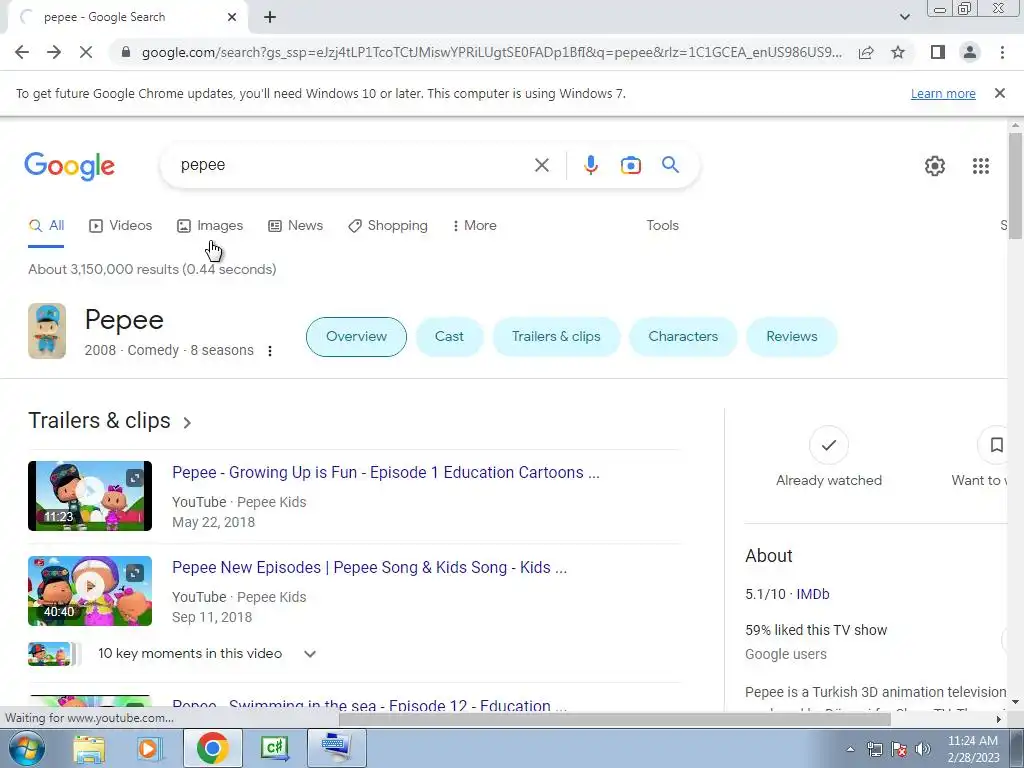Open the tab search dropdown arrow

(x=904, y=17)
